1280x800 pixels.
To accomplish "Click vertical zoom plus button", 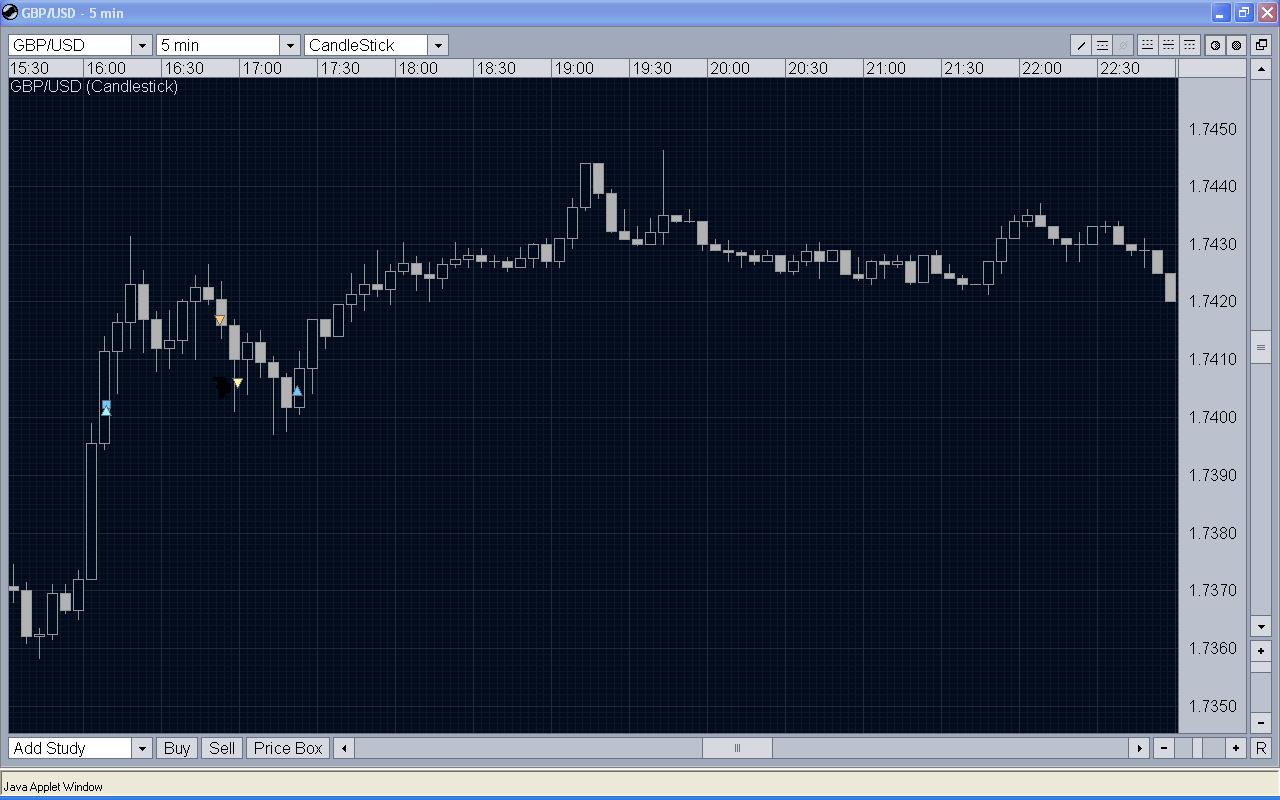I will click(x=1261, y=651).
